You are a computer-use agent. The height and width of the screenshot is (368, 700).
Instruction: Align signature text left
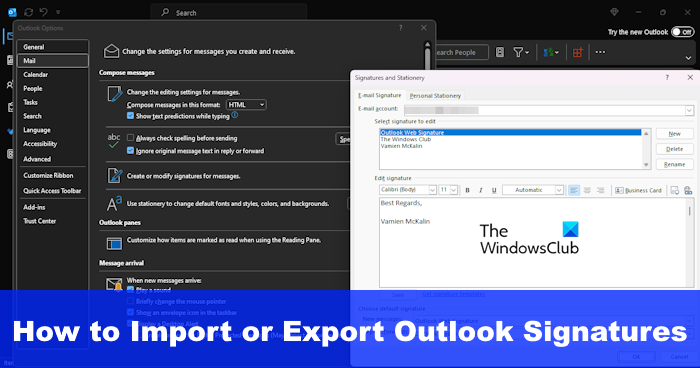574,190
